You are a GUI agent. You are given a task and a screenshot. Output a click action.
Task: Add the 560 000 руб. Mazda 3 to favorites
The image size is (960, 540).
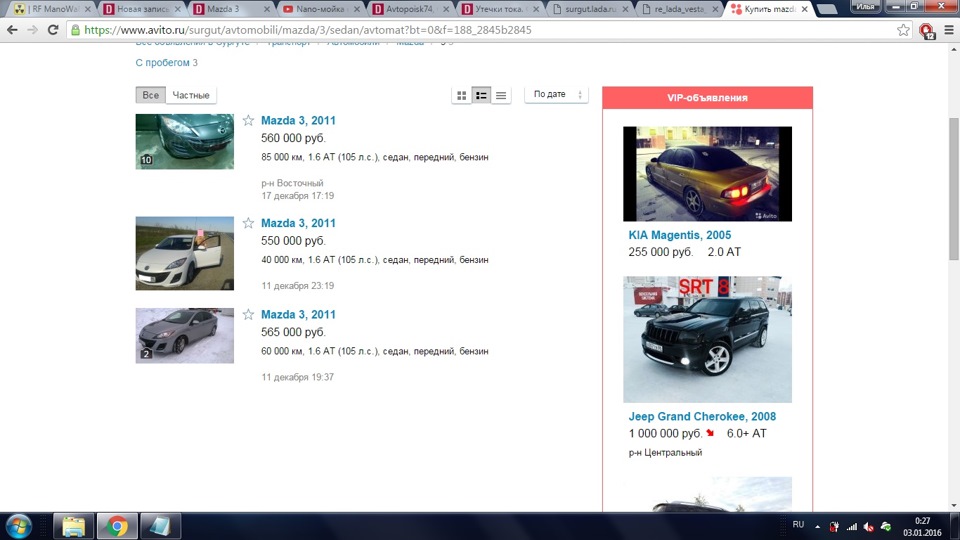[x=248, y=120]
